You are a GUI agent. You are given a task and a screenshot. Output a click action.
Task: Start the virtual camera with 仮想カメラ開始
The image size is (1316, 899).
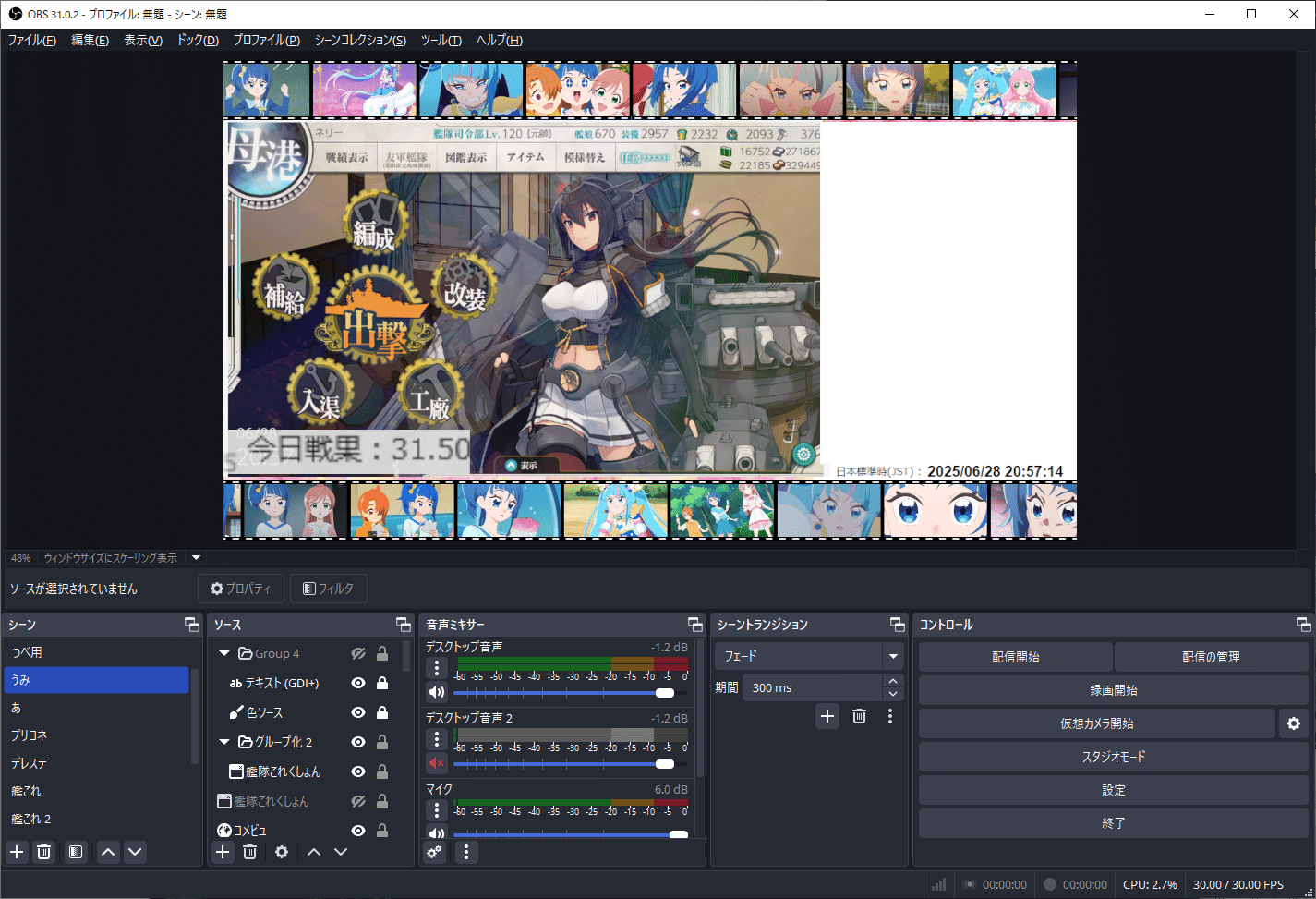pyautogui.click(x=1097, y=723)
